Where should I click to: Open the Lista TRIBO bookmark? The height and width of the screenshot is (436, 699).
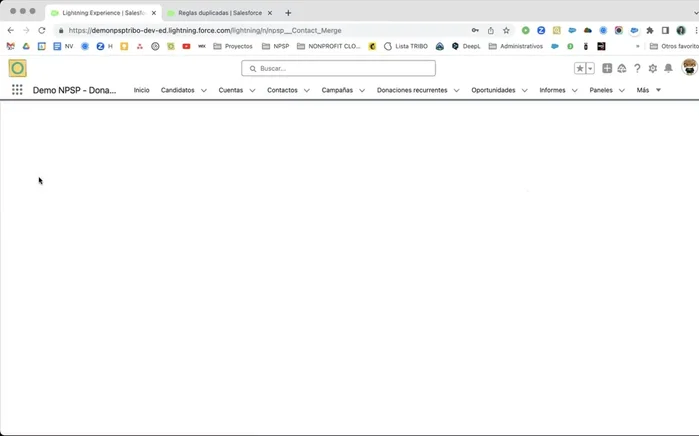point(406,46)
